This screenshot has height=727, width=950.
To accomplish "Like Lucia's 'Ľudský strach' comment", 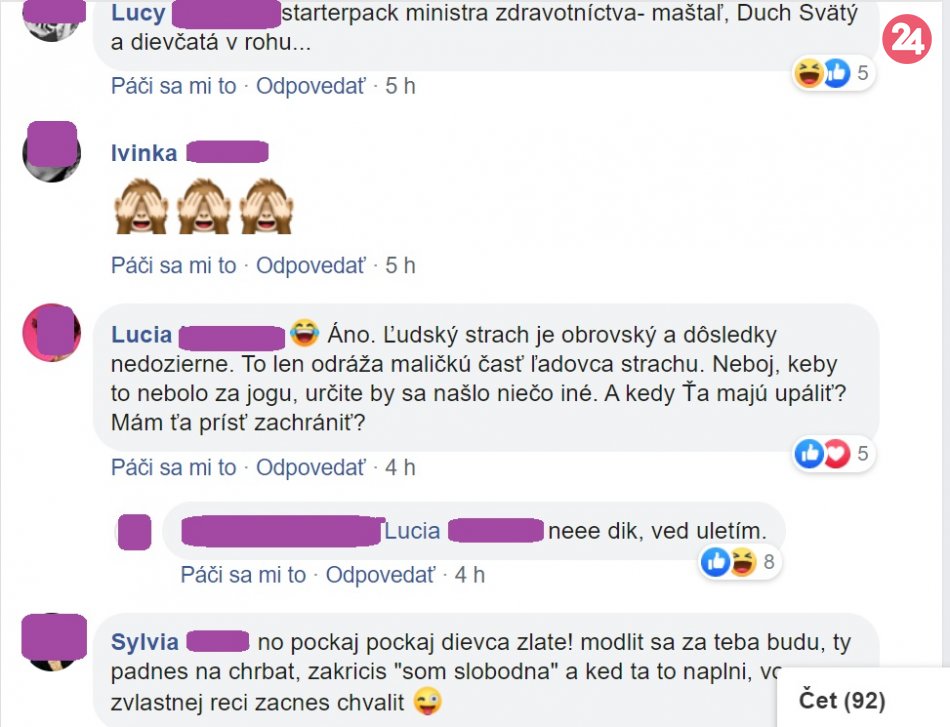I will 173,468.
